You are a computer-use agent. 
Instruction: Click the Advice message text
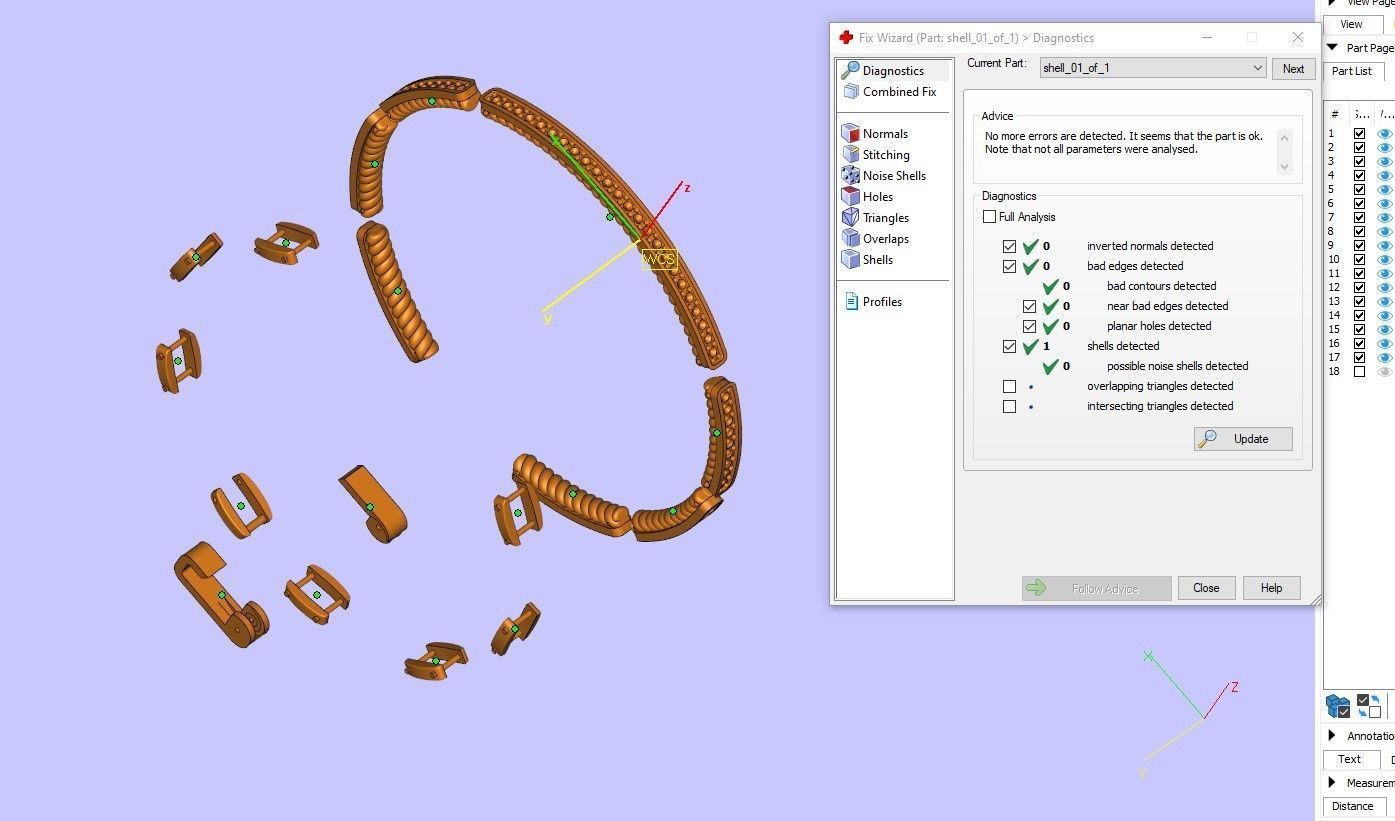pyautogui.click(x=1124, y=142)
